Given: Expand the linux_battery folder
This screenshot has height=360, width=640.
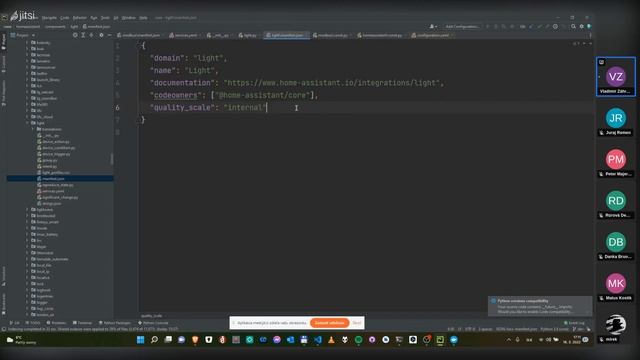Looking at the screenshot, I should [x=28, y=234].
